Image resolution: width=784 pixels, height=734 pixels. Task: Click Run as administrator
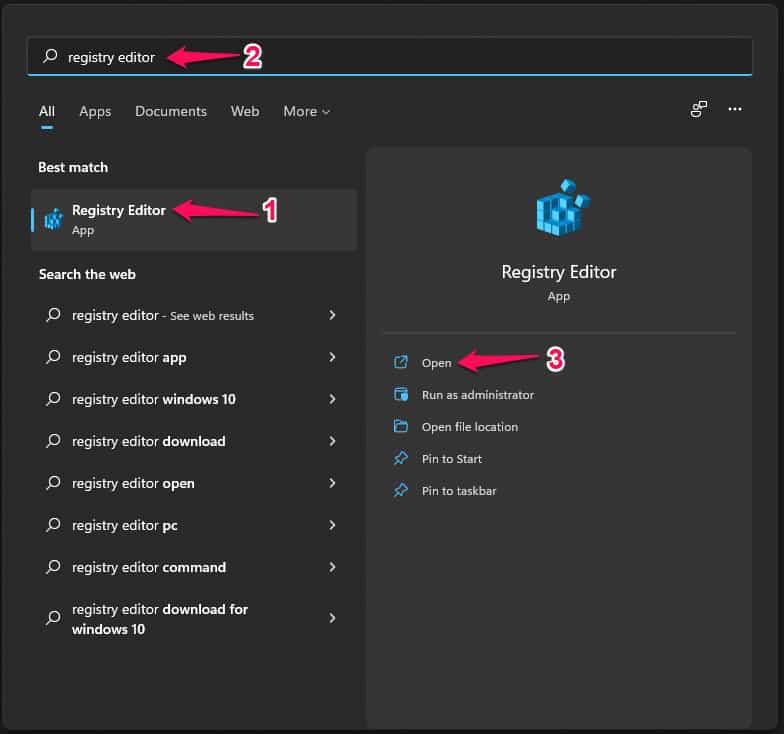(478, 395)
